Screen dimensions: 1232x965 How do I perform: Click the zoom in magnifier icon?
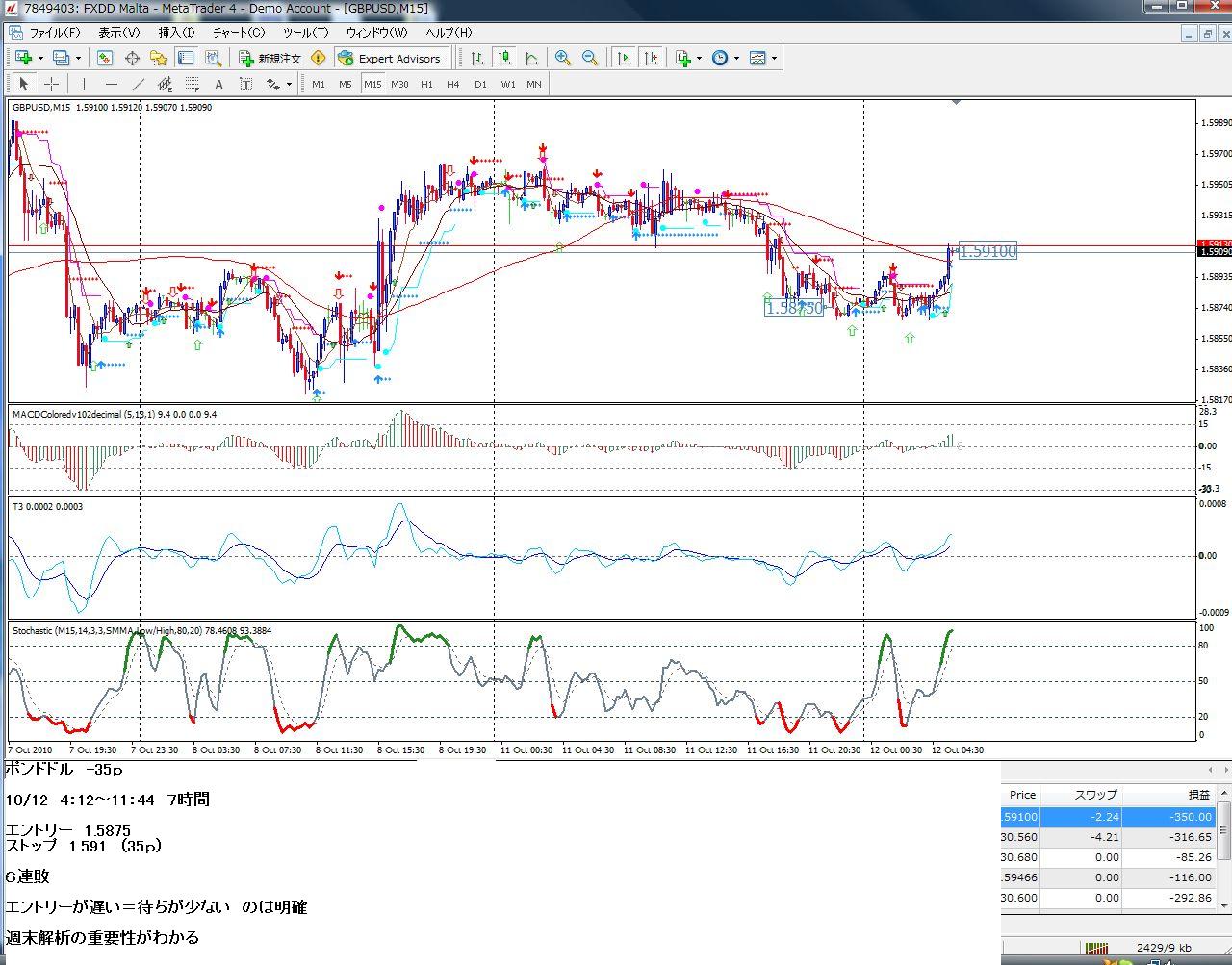point(563,59)
